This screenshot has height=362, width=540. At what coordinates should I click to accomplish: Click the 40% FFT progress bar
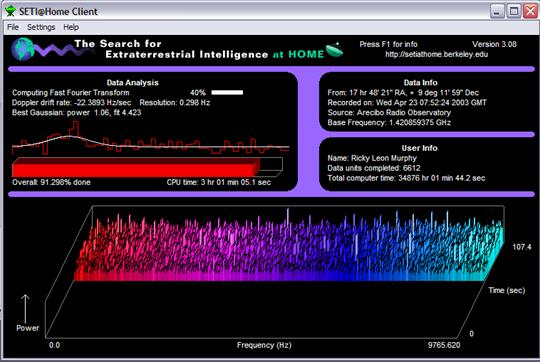(227, 92)
